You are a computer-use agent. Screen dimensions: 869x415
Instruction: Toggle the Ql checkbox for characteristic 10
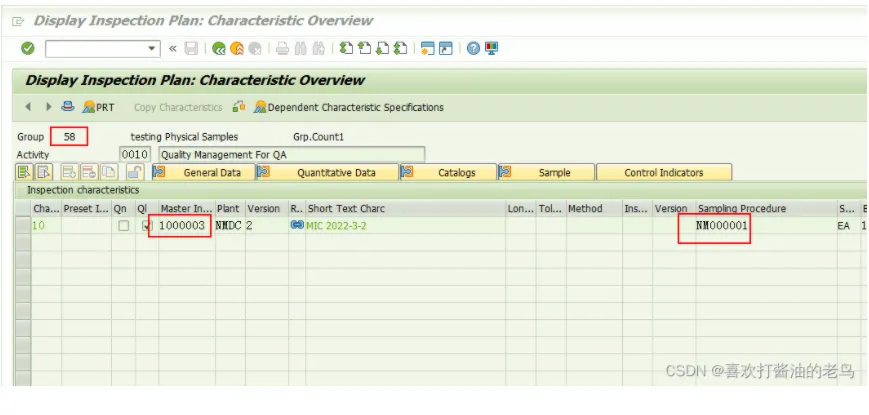tap(146, 226)
